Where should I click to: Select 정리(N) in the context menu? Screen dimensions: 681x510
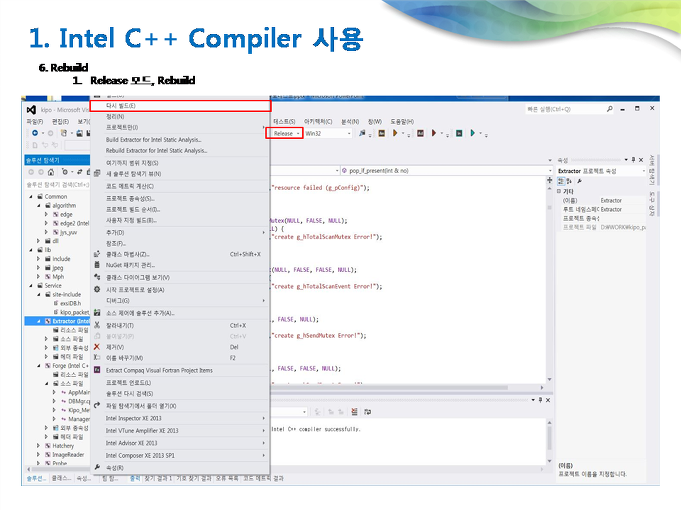click(180, 116)
